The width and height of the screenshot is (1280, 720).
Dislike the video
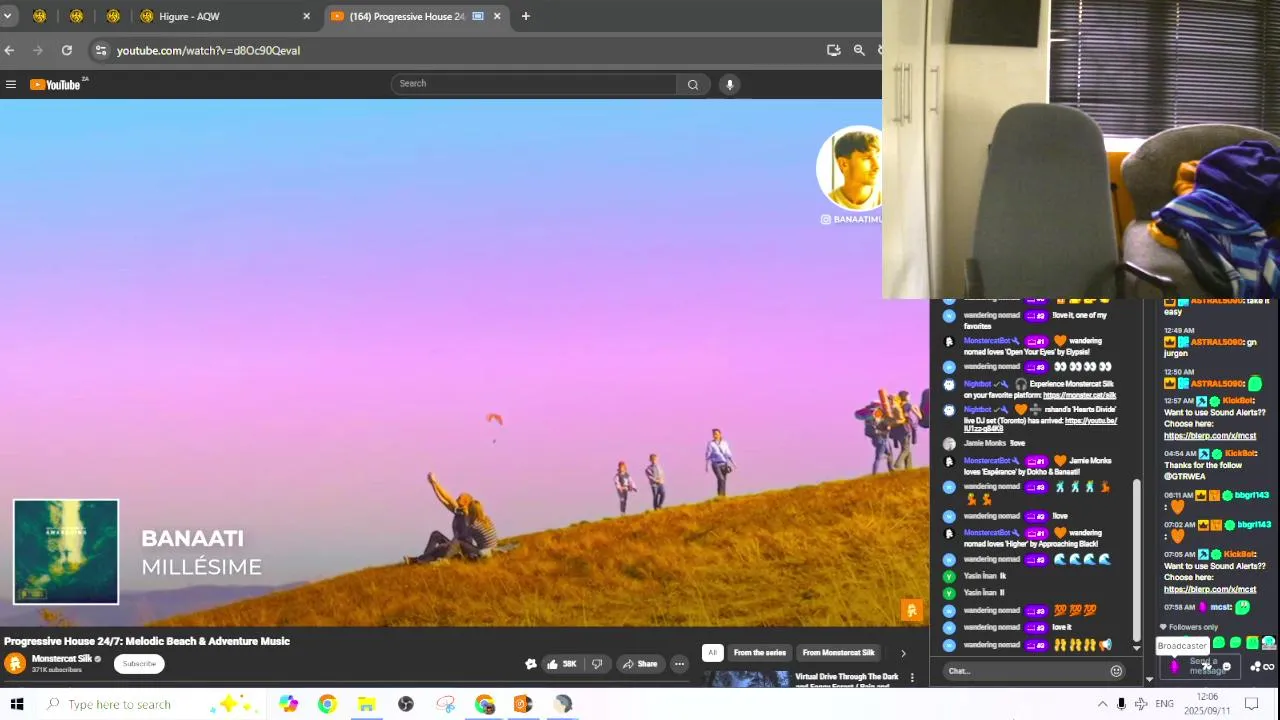[597, 664]
